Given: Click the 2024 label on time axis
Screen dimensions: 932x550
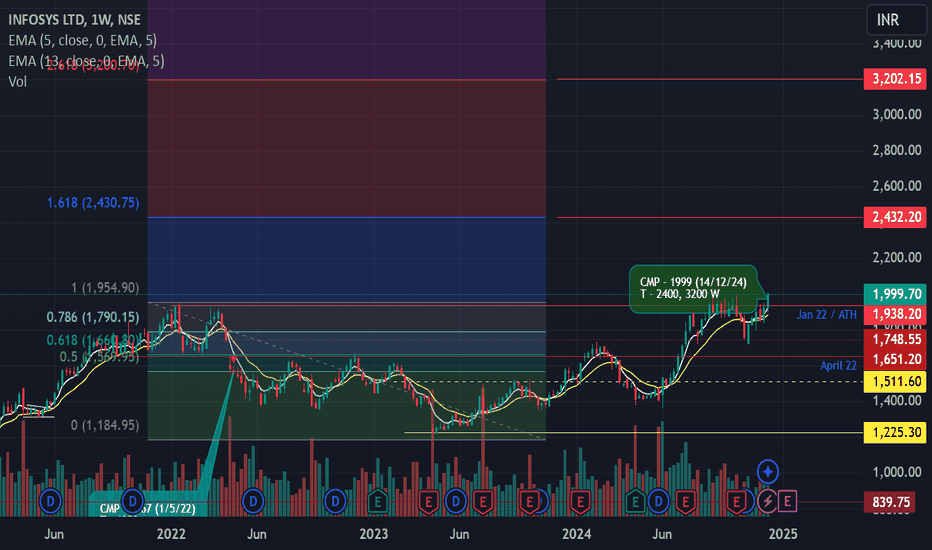Looking at the screenshot, I should [577, 534].
